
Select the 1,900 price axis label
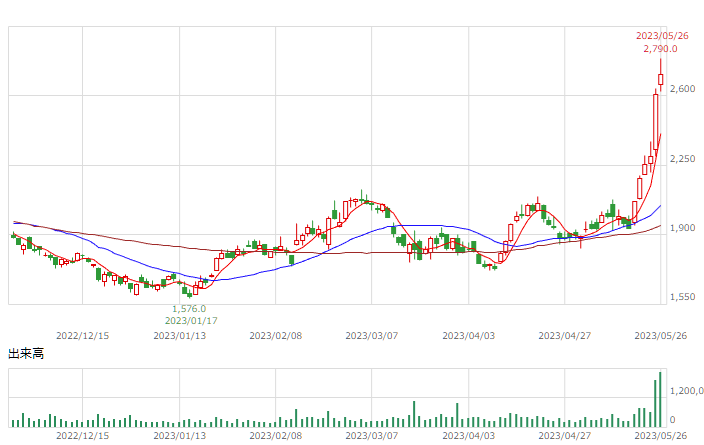(682, 228)
